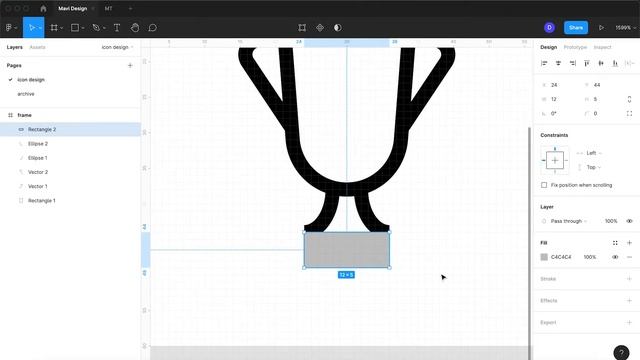Open the help question mark button

(621, 353)
